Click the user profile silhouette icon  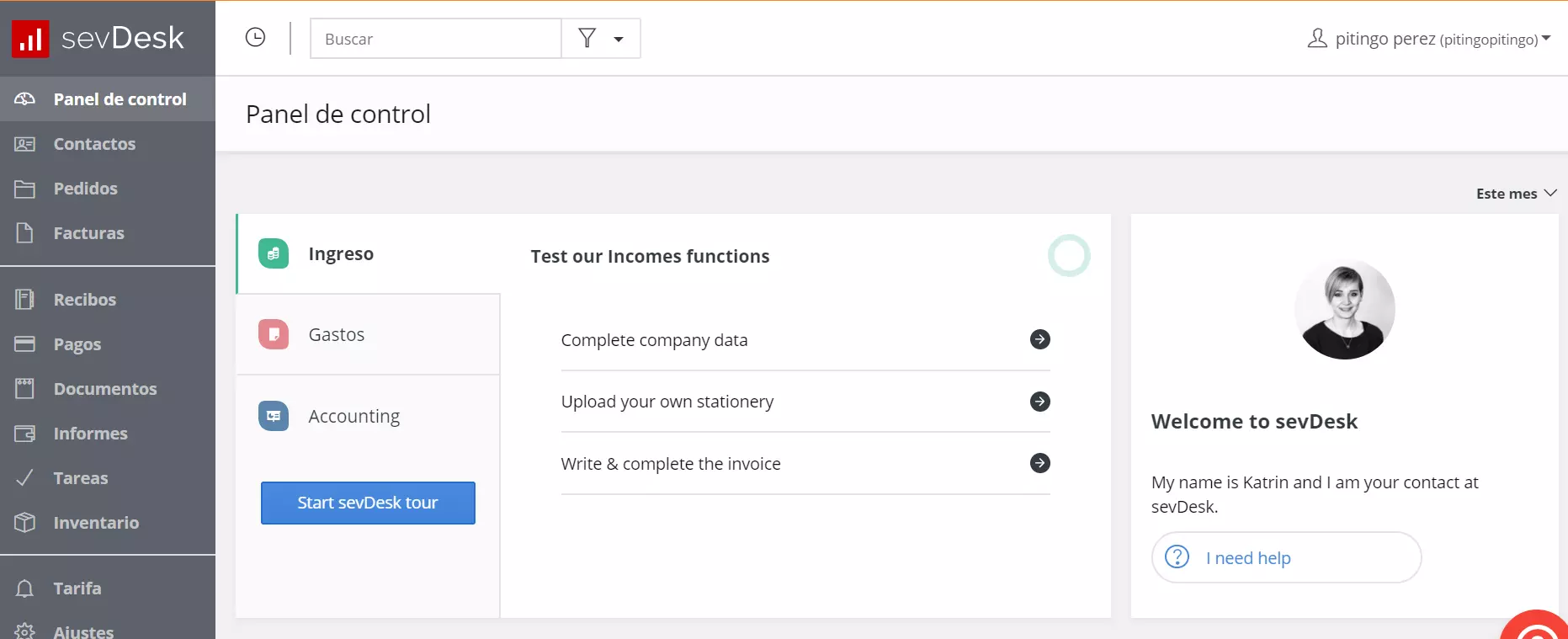click(1317, 38)
